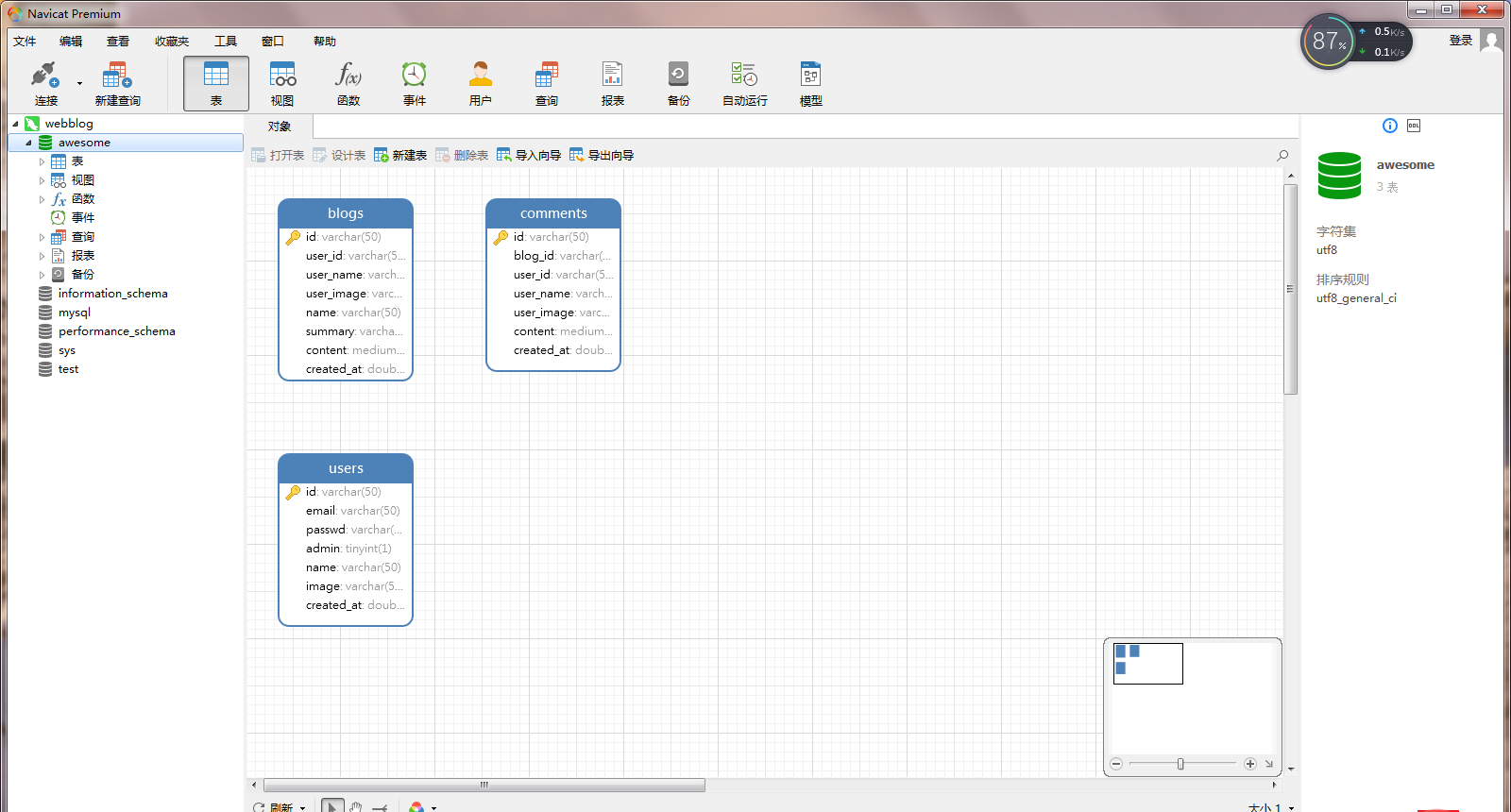Select the blogs table header in diagram
1511x812 pixels.
click(346, 213)
